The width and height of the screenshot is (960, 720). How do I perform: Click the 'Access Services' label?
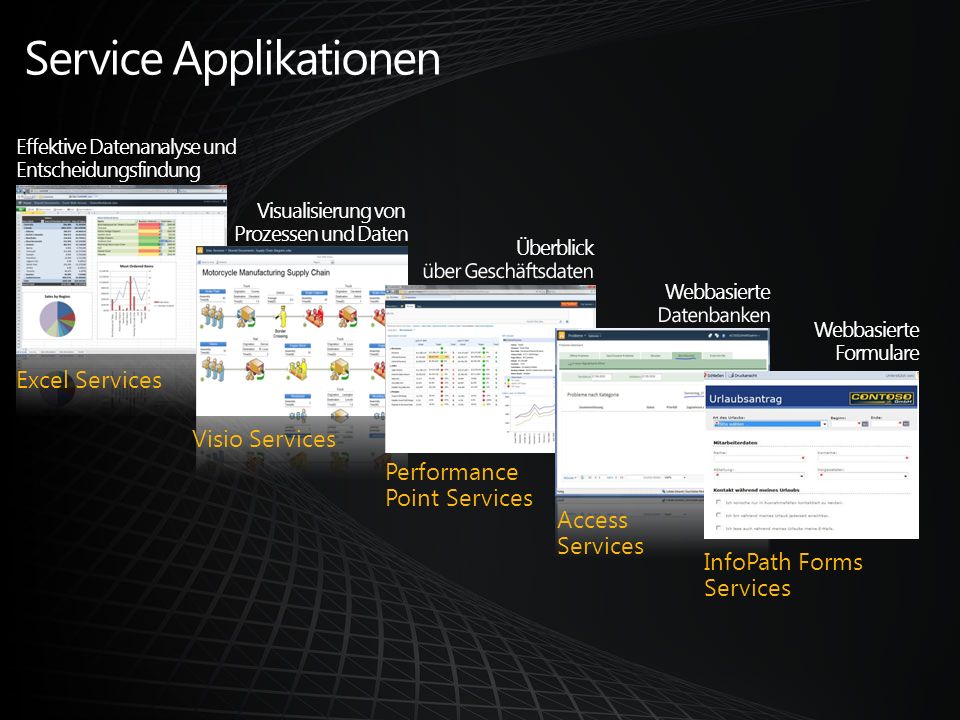click(600, 533)
